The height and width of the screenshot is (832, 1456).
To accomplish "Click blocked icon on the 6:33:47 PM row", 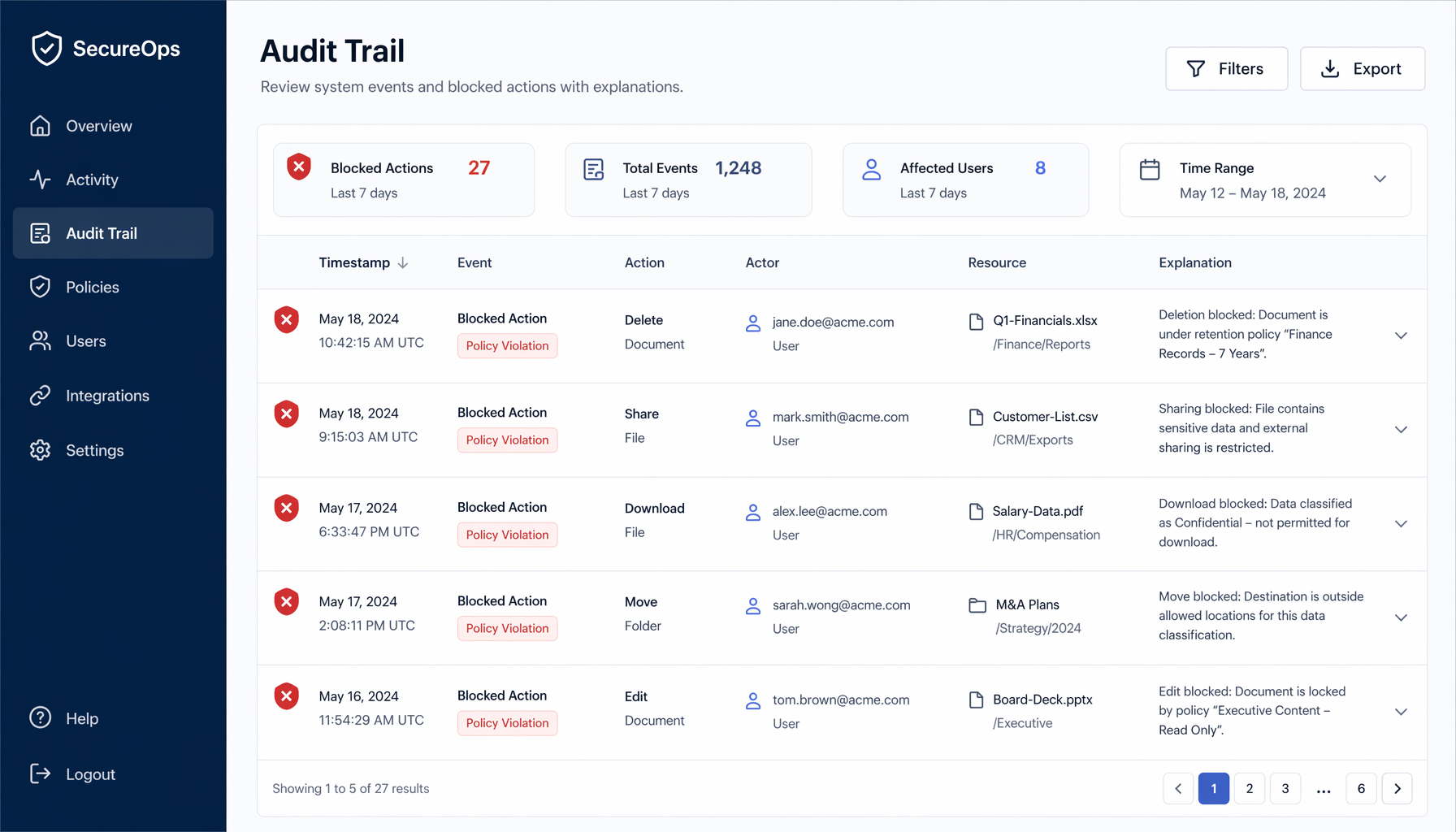I will [286, 509].
